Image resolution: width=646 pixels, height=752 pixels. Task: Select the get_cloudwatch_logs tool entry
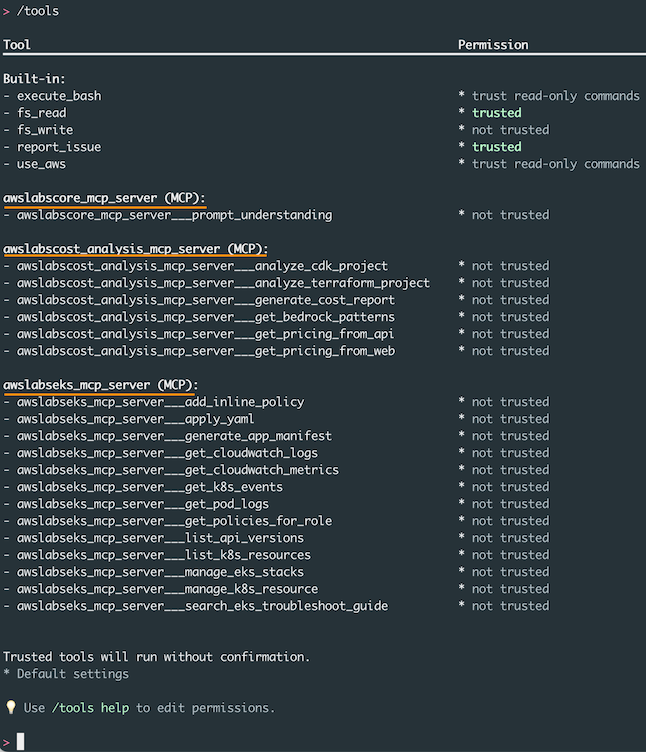[167, 453]
